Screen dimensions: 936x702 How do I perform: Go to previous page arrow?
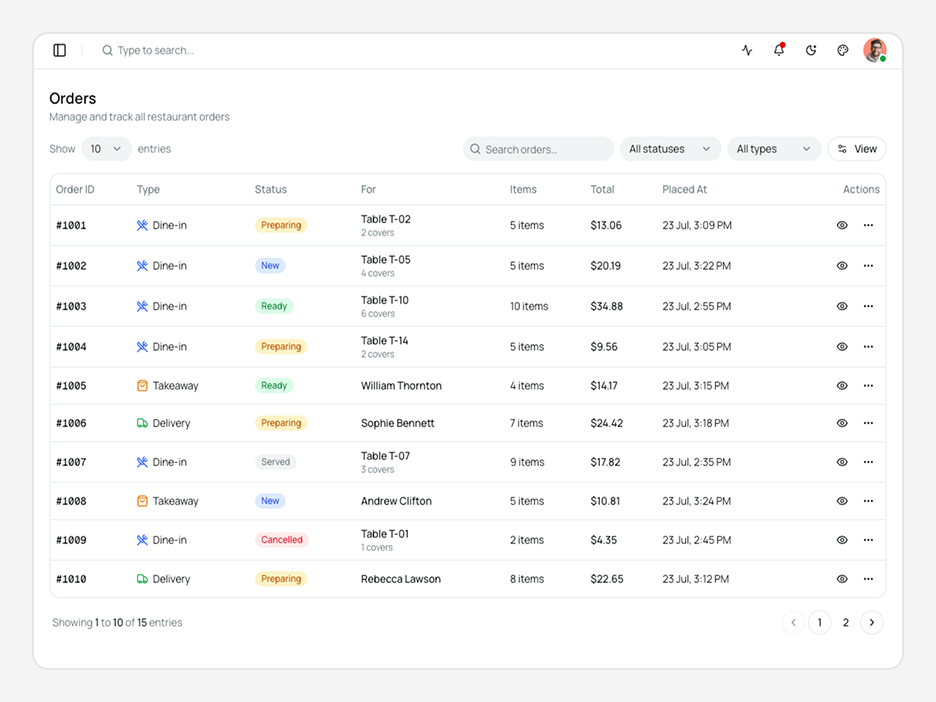[x=793, y=623]
